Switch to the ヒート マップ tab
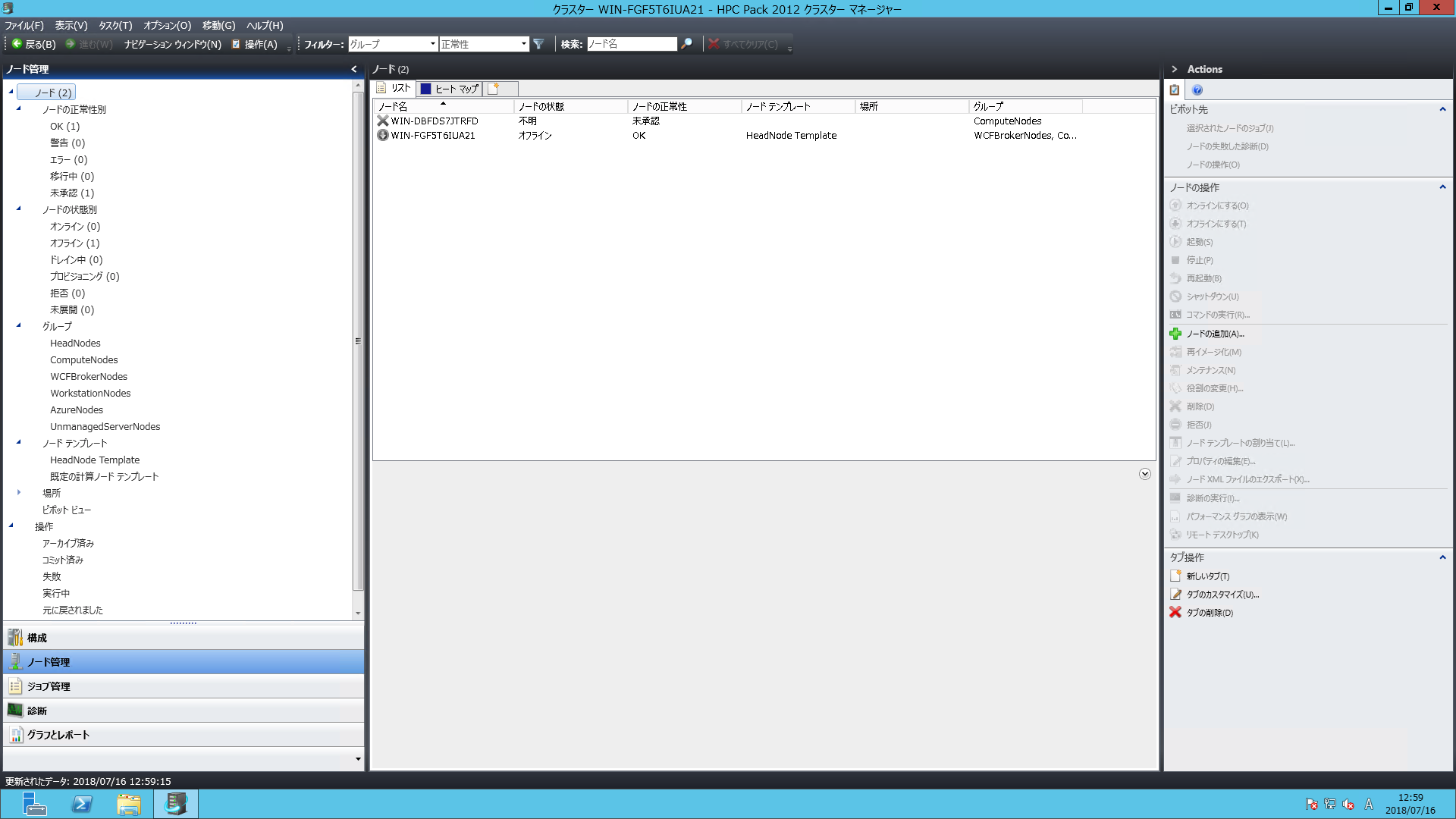Viewport: 1456px width, 819px height. 449,88
